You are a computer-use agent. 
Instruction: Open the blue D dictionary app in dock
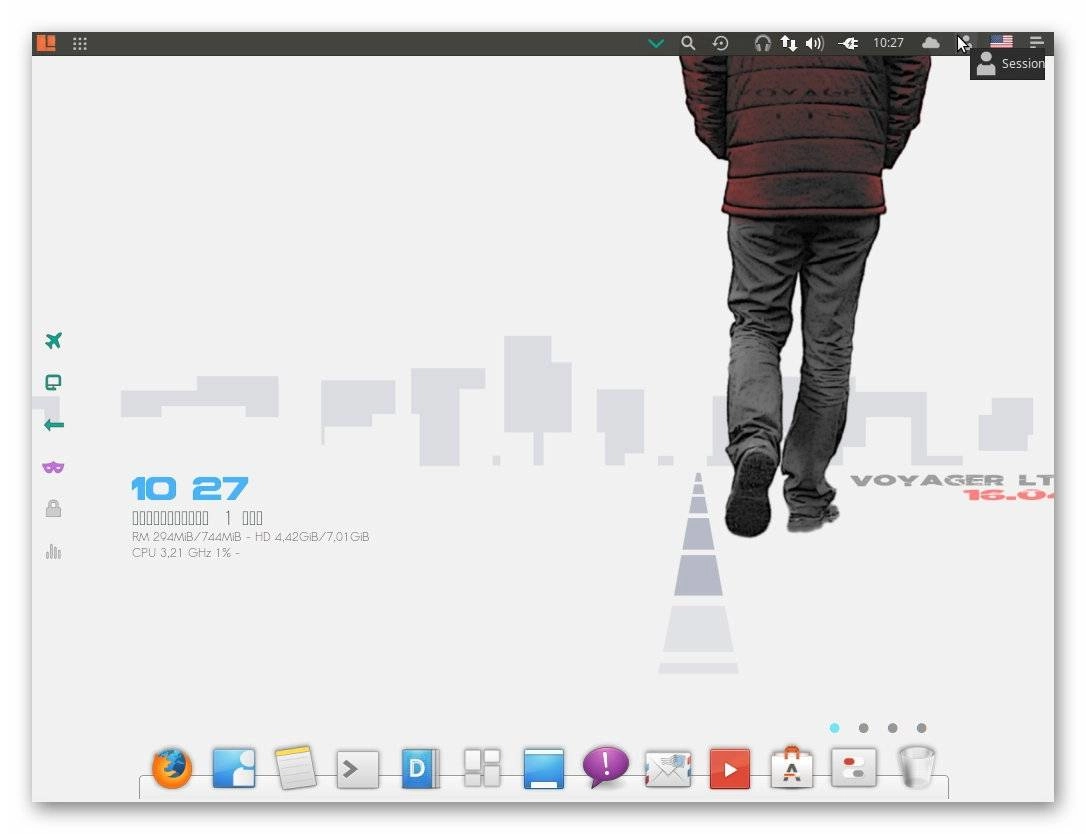click(x=420, y=768)
